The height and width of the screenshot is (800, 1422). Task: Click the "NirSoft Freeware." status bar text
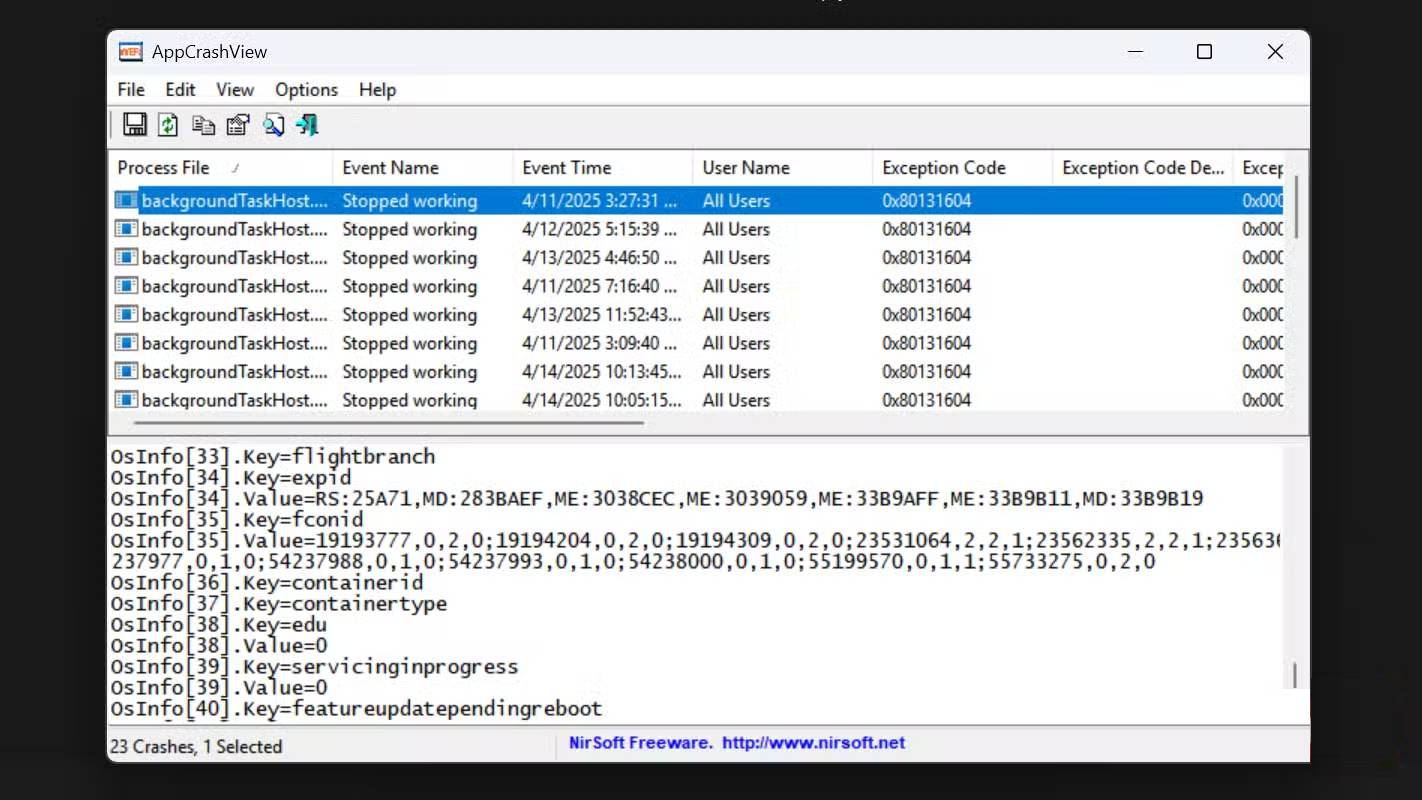(x=641, y=743)
